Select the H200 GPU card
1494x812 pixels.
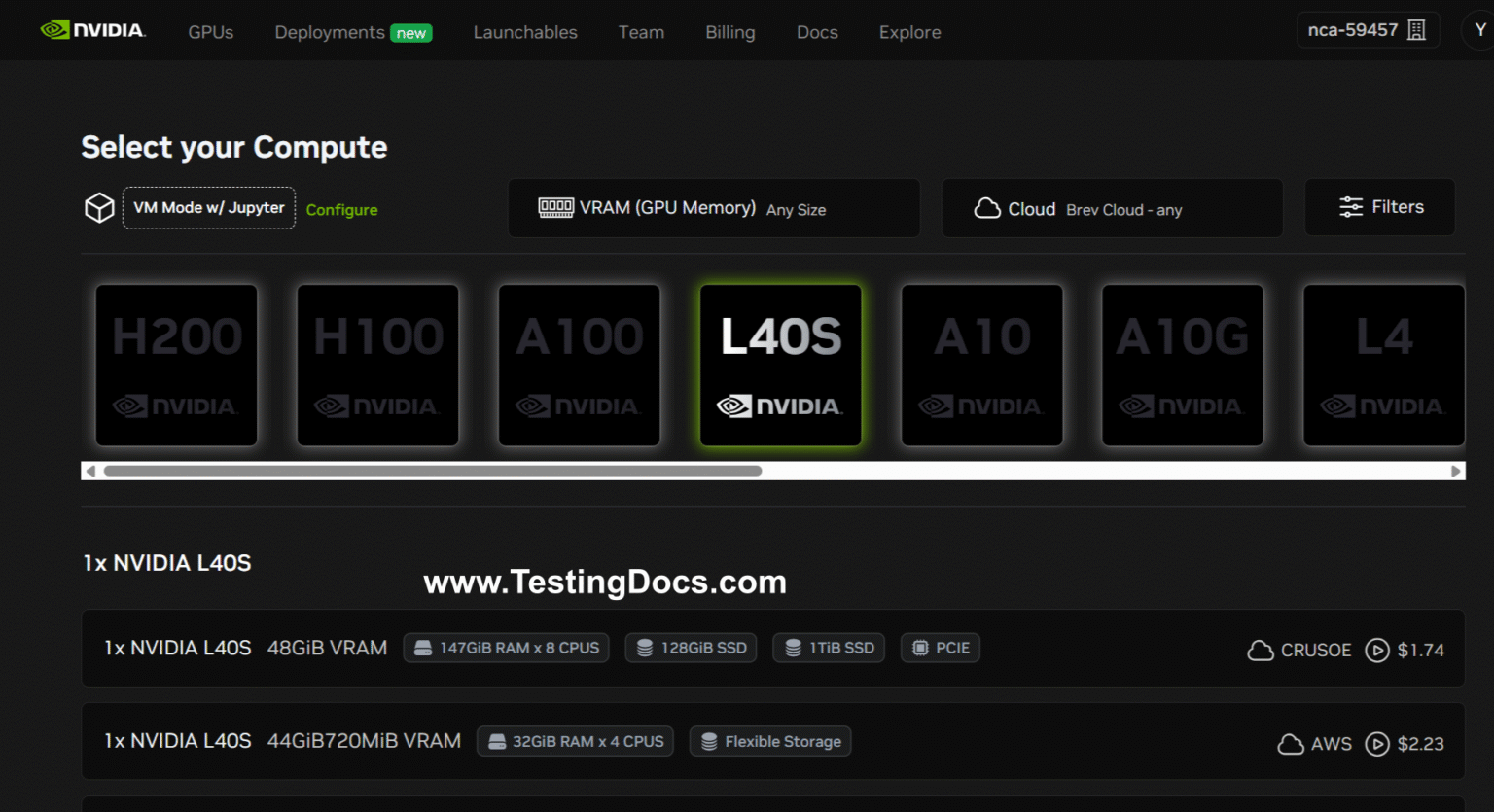(x=176, y=365)
